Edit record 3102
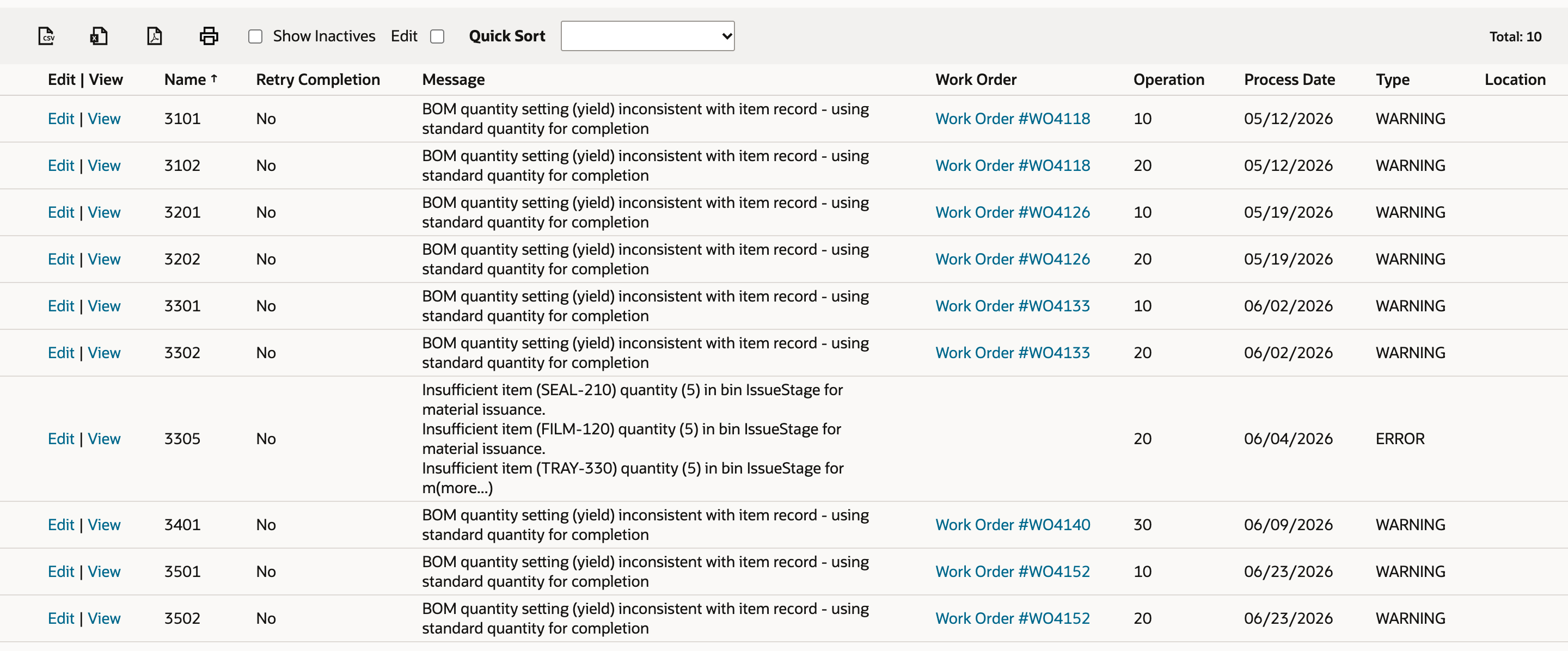Image resolution: width=1568 pixels, height=651 pixels. pyautogui.click(x=61, y=165)
